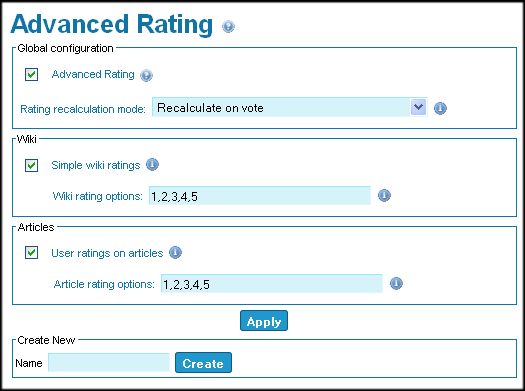Click the Simple wiki ratings label

pyautogui.click(x=96, y=165)
